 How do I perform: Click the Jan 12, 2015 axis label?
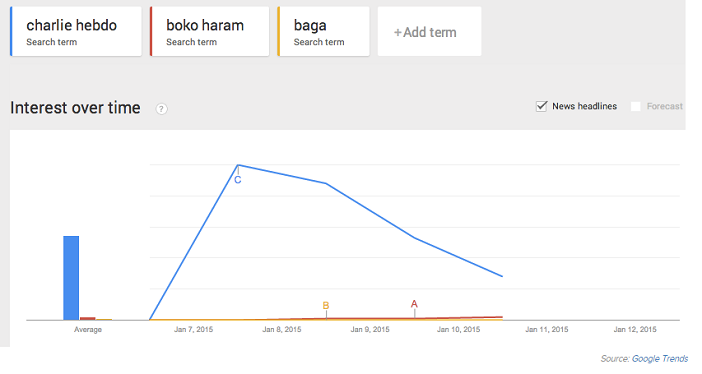635,330
